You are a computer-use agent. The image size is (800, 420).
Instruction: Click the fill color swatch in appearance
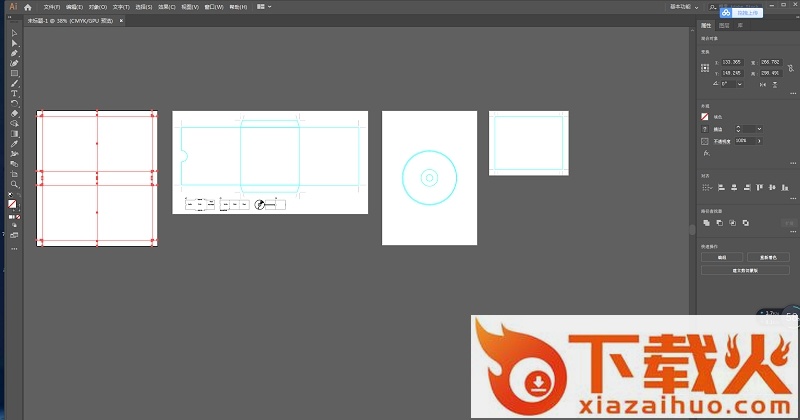[706, 117]
